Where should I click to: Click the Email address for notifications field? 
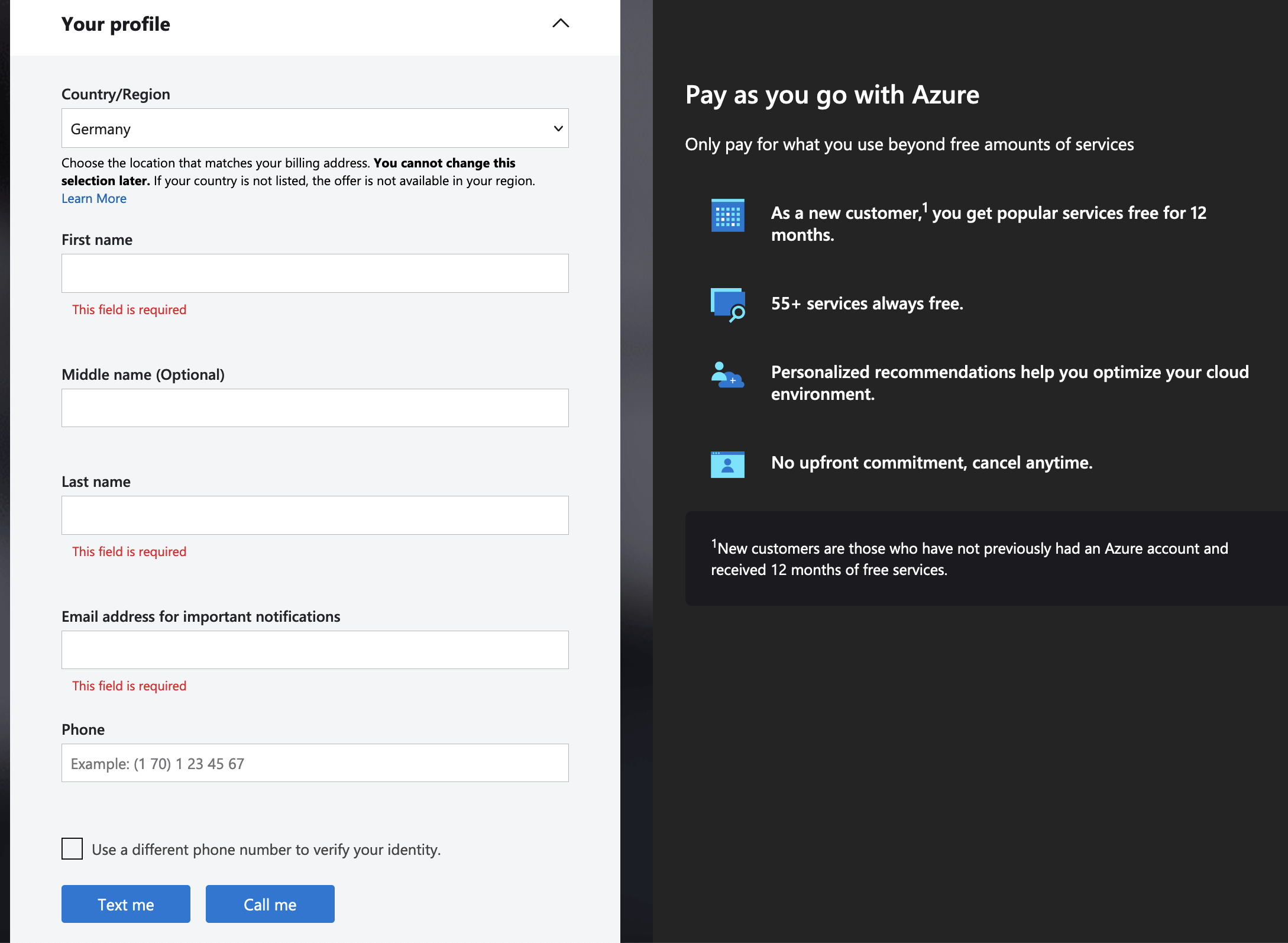[x=315, y=650]
